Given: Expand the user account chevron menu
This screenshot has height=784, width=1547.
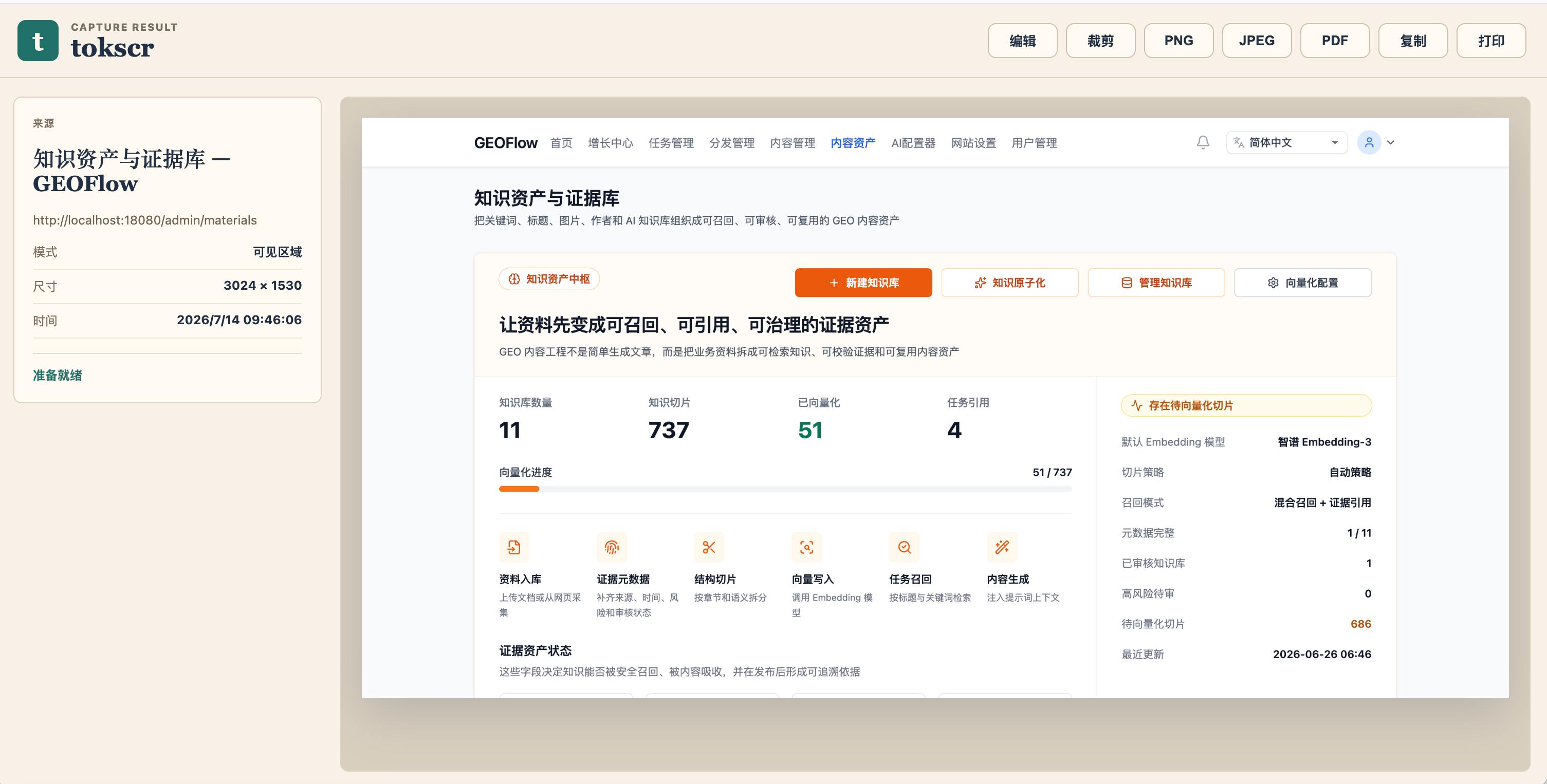Looking at the screenshot, I should click(1391, 143).
